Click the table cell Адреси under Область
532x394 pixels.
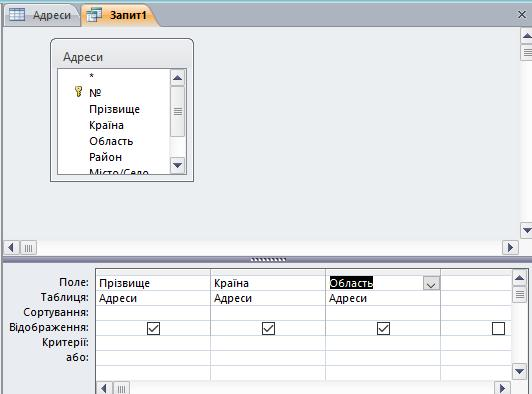[383, 298]
